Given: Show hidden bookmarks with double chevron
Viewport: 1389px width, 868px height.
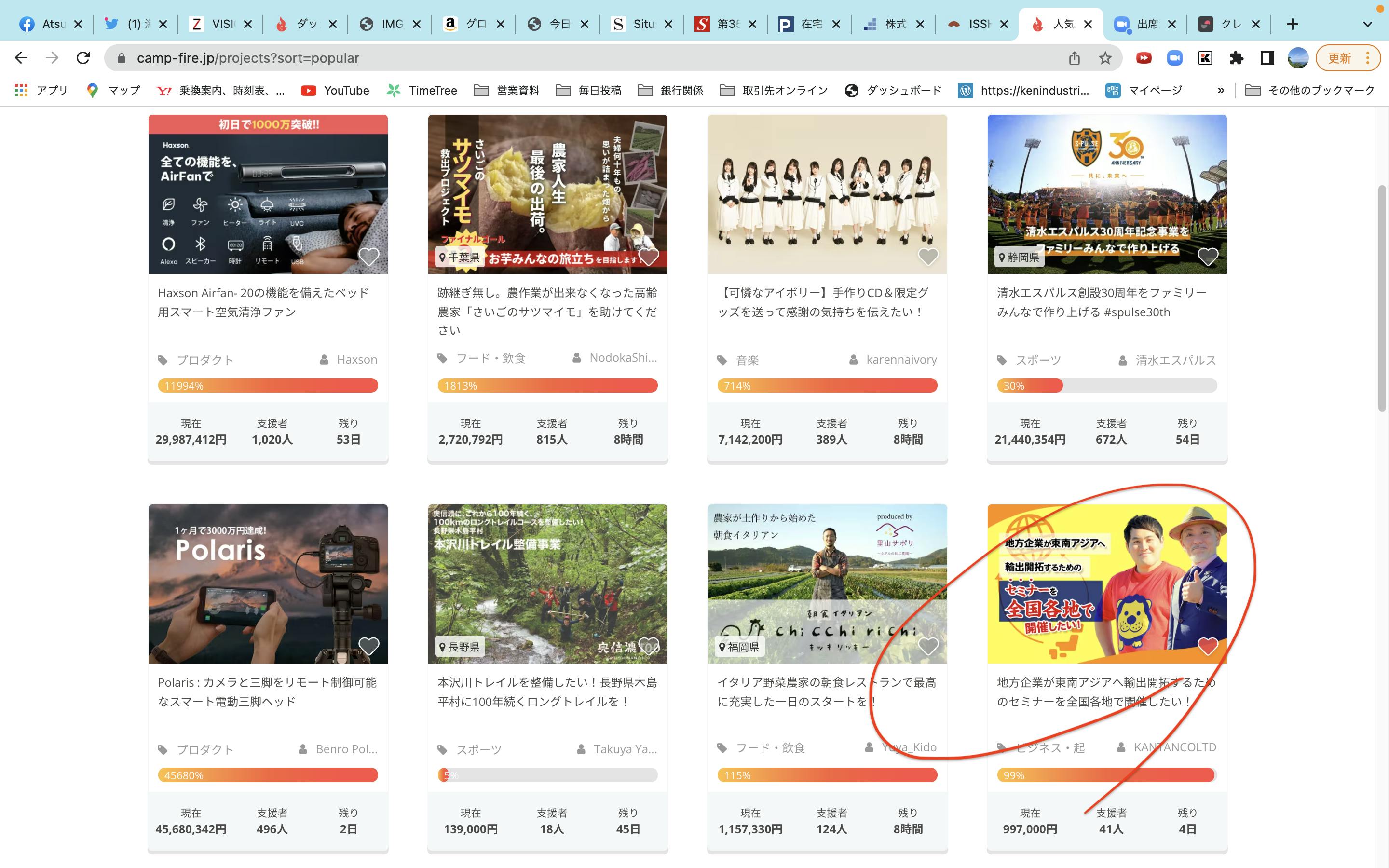Looking at the screenshot, I should 1221,90.
